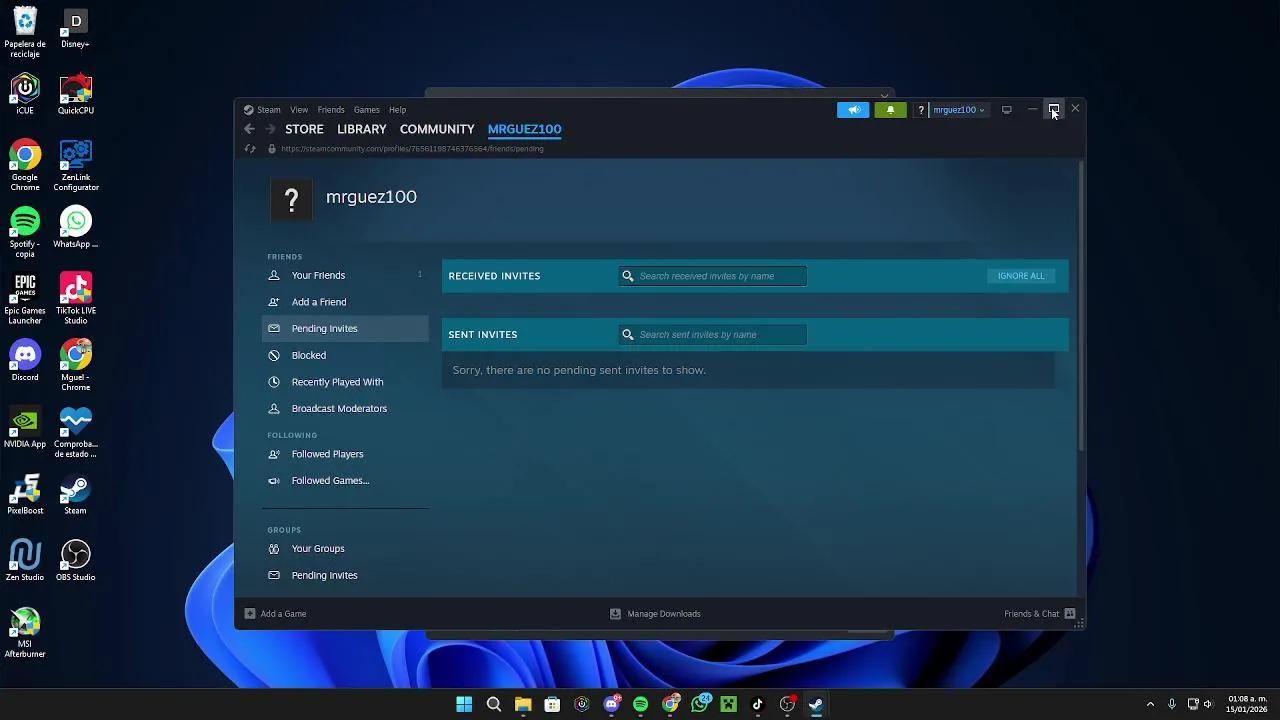1280x720 pixels.
Task: Open the Blocked list
Action: coord(345,355)
